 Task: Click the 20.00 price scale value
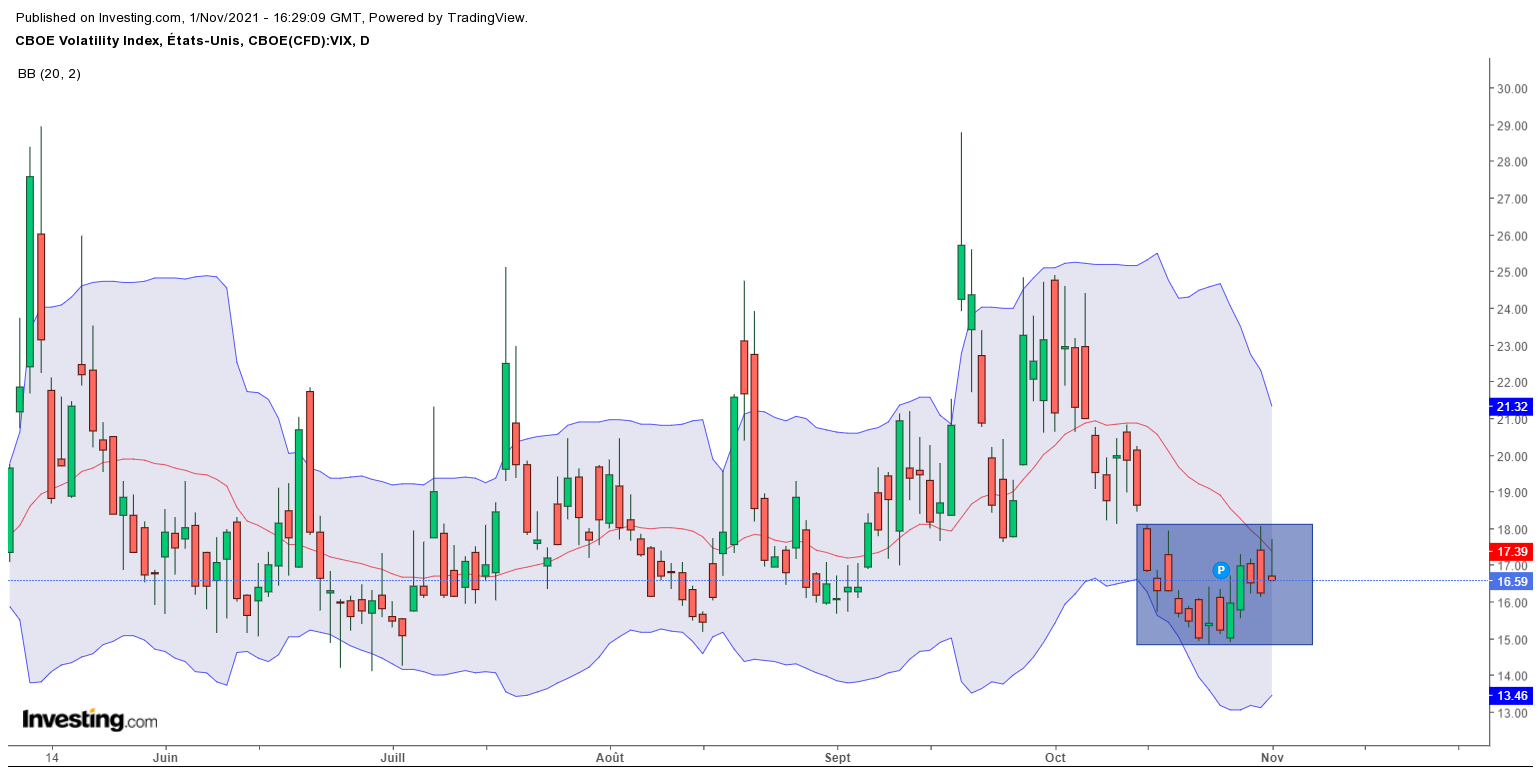tap(1511, 456)
